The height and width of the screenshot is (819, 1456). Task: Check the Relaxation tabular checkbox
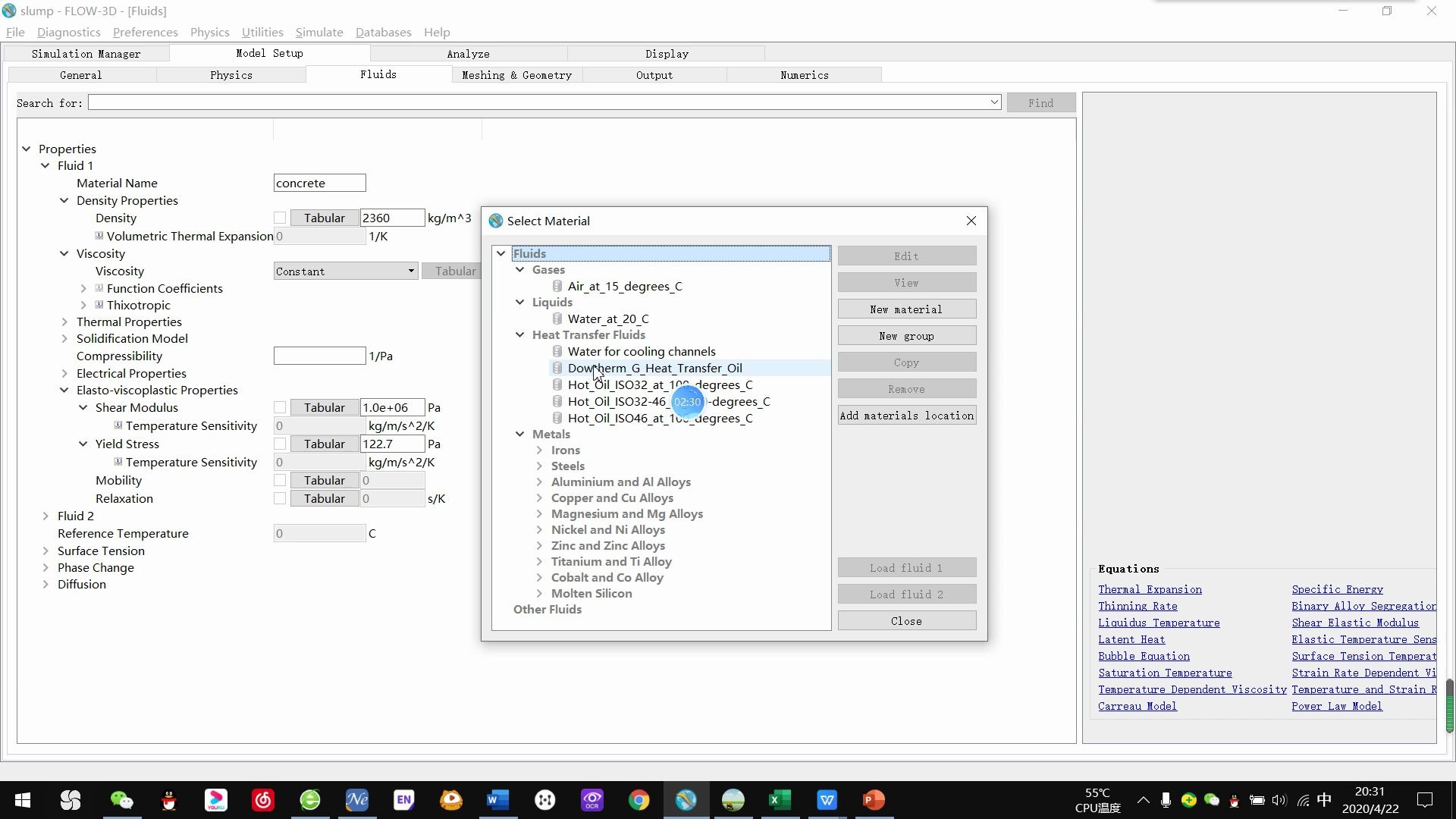click(x=280, y=499)
